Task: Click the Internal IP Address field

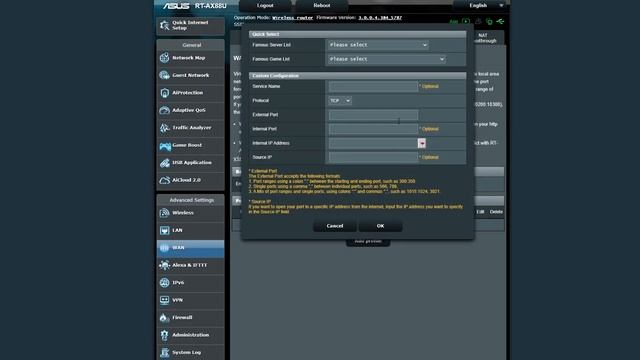Action: (x=373, y=143)
